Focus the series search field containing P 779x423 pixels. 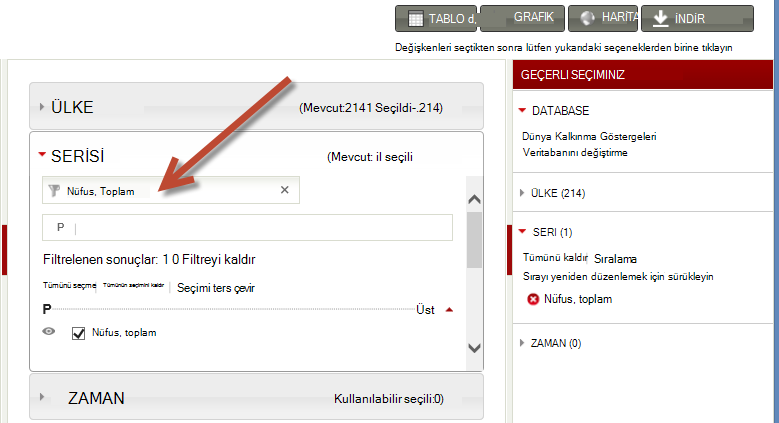click(x=247, y=228)
